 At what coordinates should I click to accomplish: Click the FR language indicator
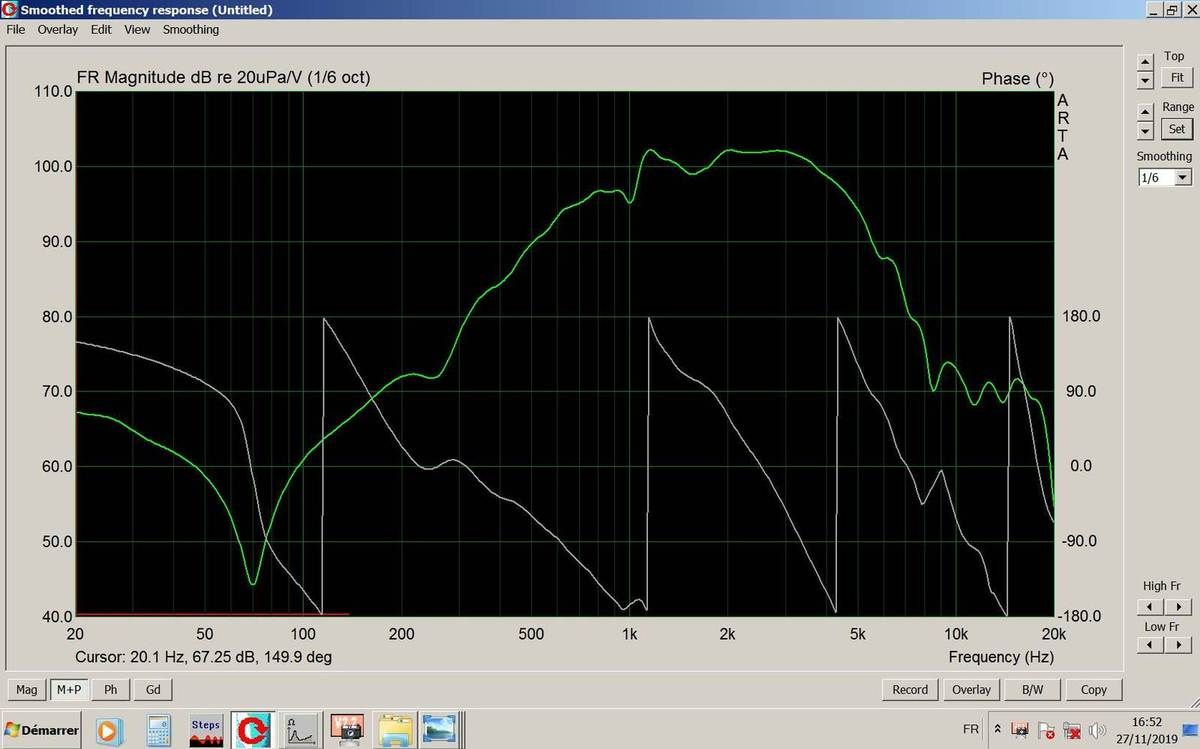coord(971,730)
